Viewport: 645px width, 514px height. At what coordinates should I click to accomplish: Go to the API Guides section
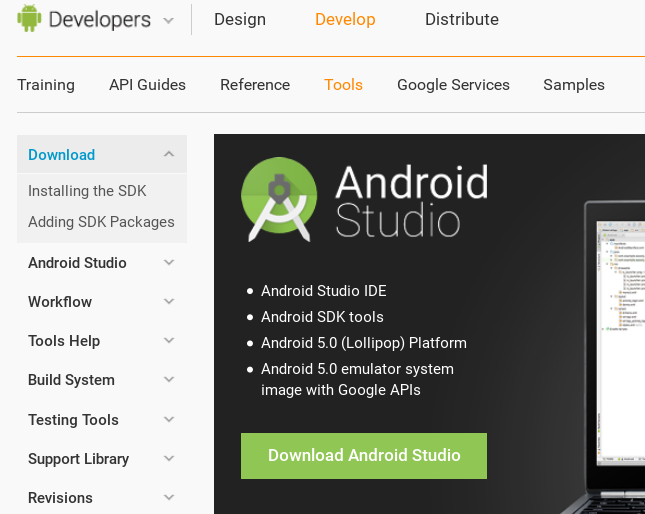tap(147, 85)
